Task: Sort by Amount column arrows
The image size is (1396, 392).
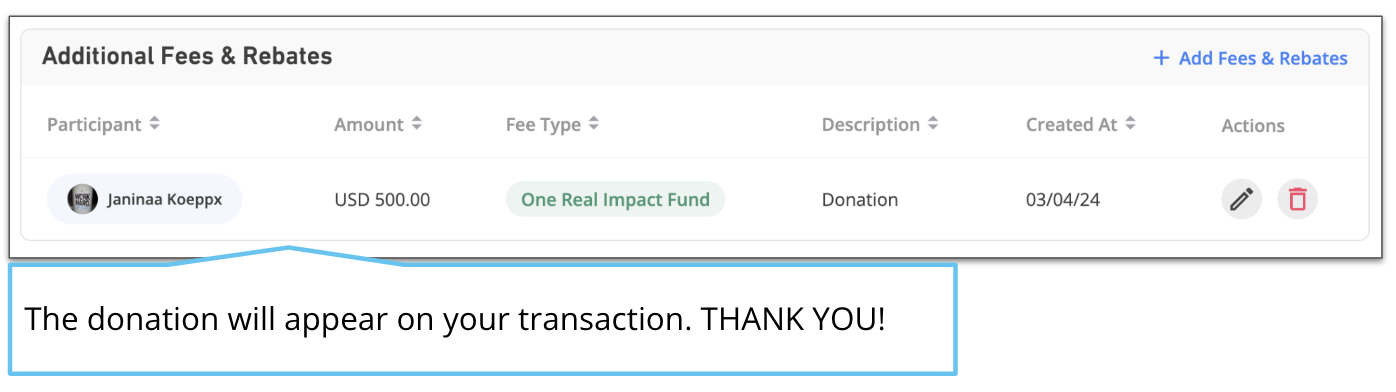Action: point(416,124)
